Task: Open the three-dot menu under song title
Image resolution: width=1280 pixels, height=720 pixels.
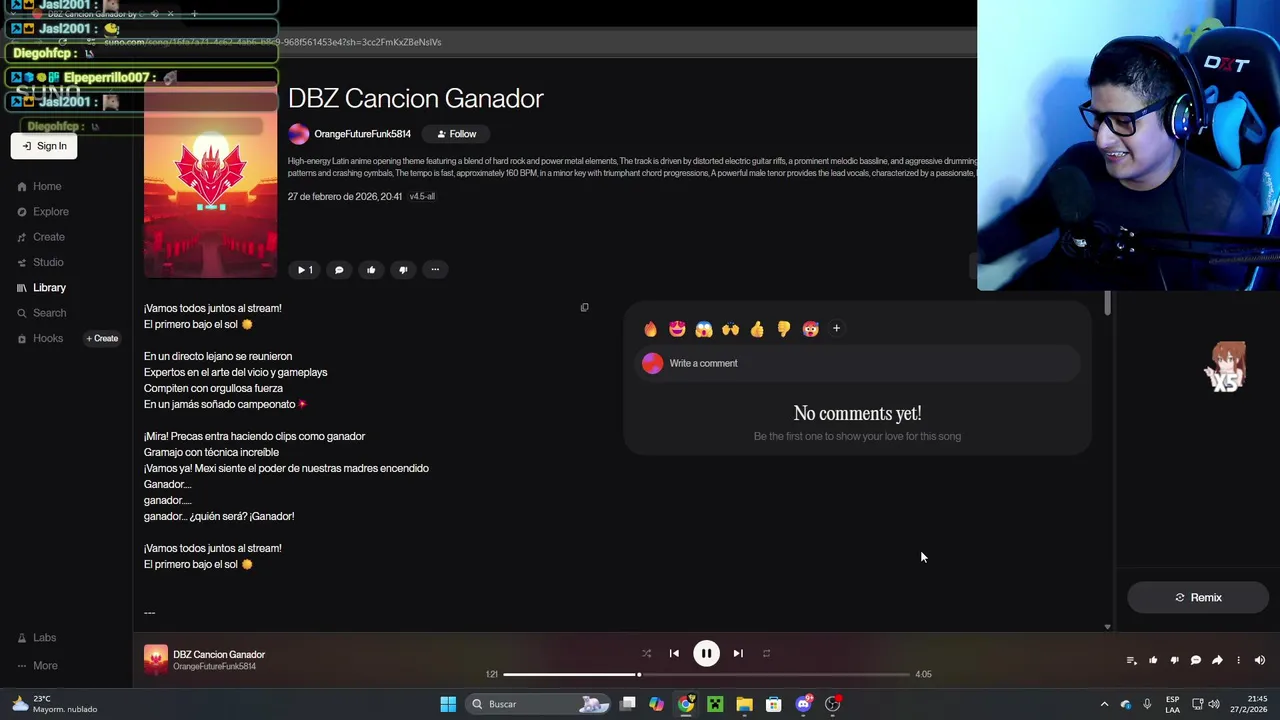Action: click(435, 269)
